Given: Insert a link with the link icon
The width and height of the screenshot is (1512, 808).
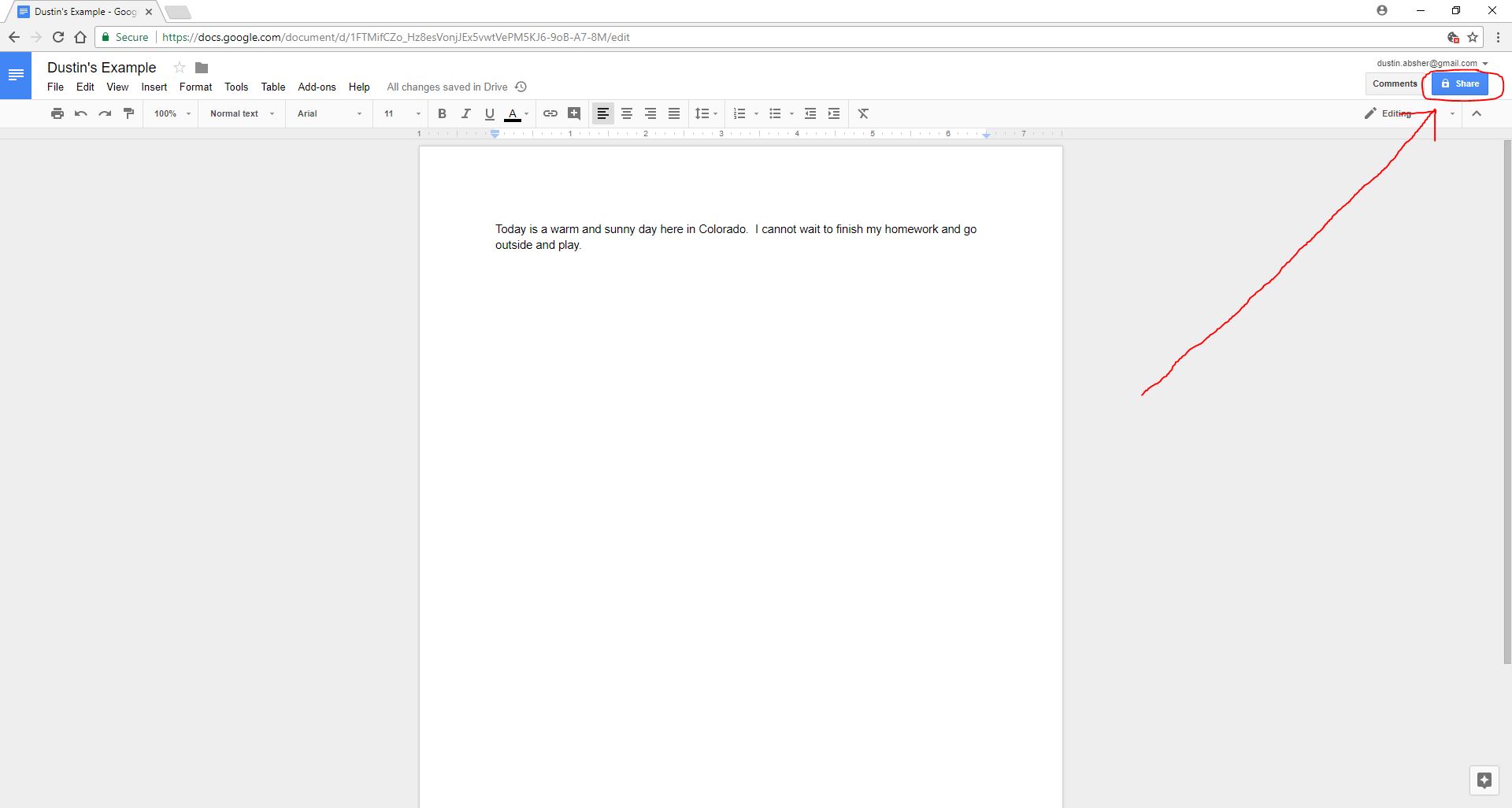Looking at the screenshot, I should coord(550,113).
